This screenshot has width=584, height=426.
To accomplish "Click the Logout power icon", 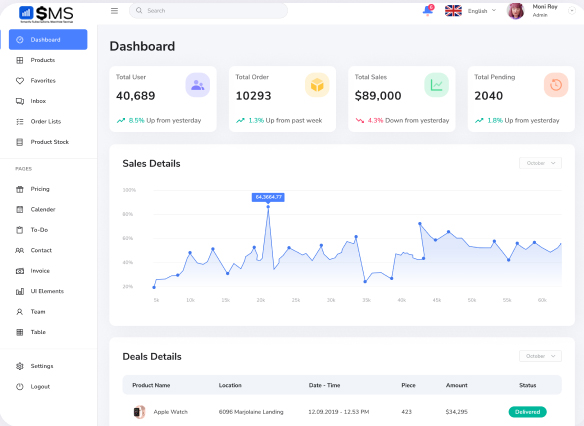I will pos(20,387).
